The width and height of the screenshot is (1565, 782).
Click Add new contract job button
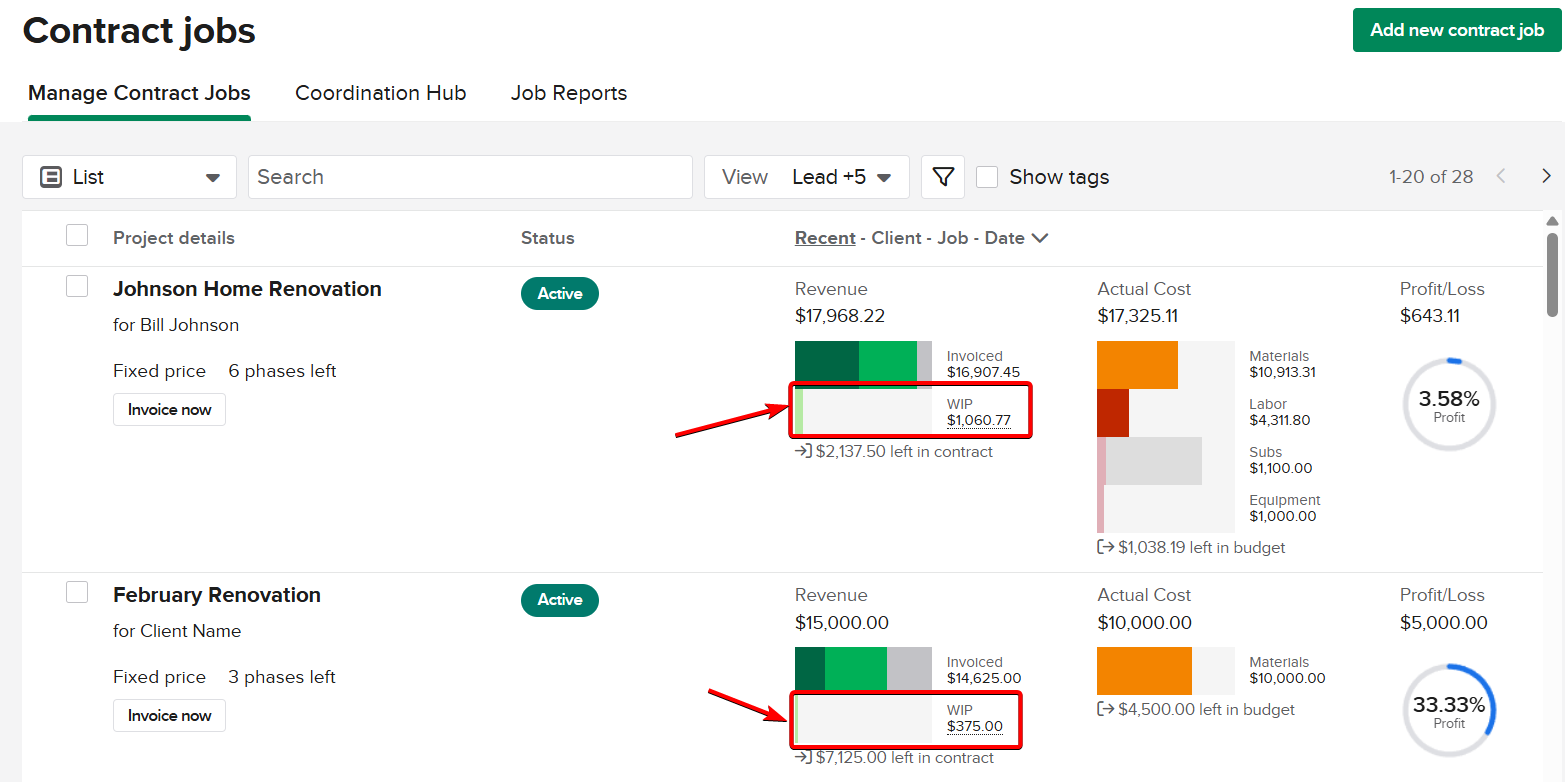tap(1456, 30)
